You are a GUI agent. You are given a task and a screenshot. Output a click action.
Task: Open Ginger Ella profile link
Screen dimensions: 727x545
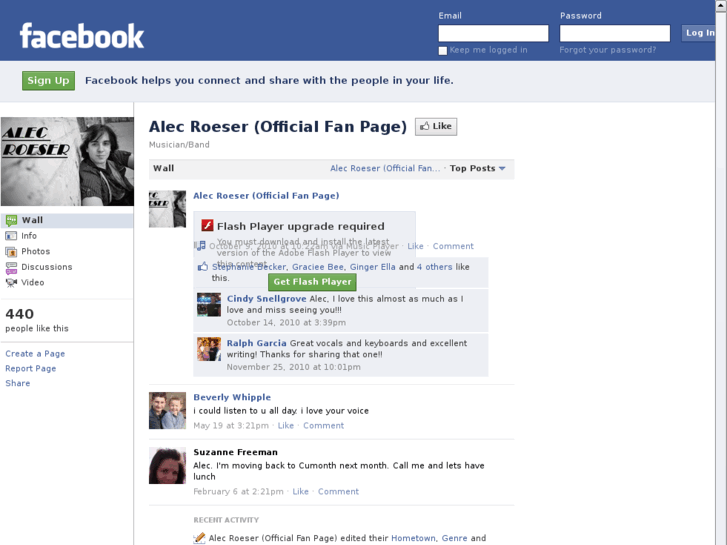point(372,267)
